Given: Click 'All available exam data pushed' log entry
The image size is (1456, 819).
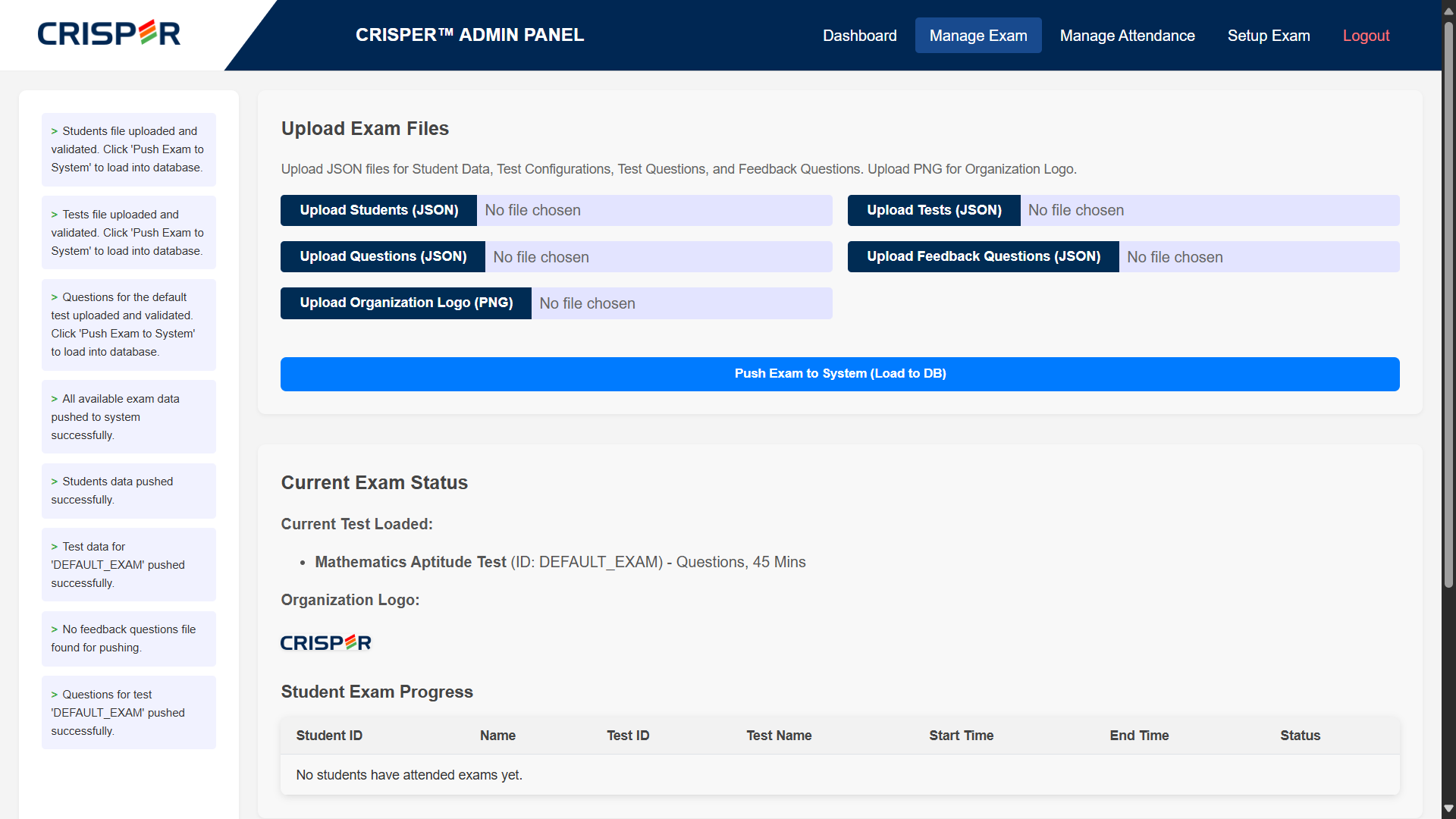Looking at the screenshot, I should pos(129,417).
